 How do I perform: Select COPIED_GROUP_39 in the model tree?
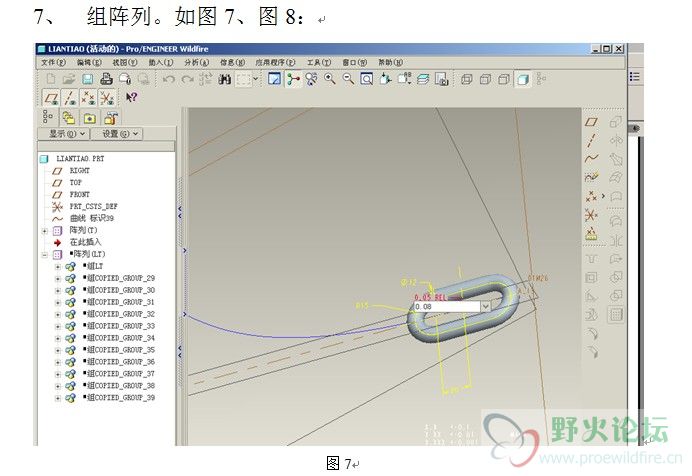(121, 397)
